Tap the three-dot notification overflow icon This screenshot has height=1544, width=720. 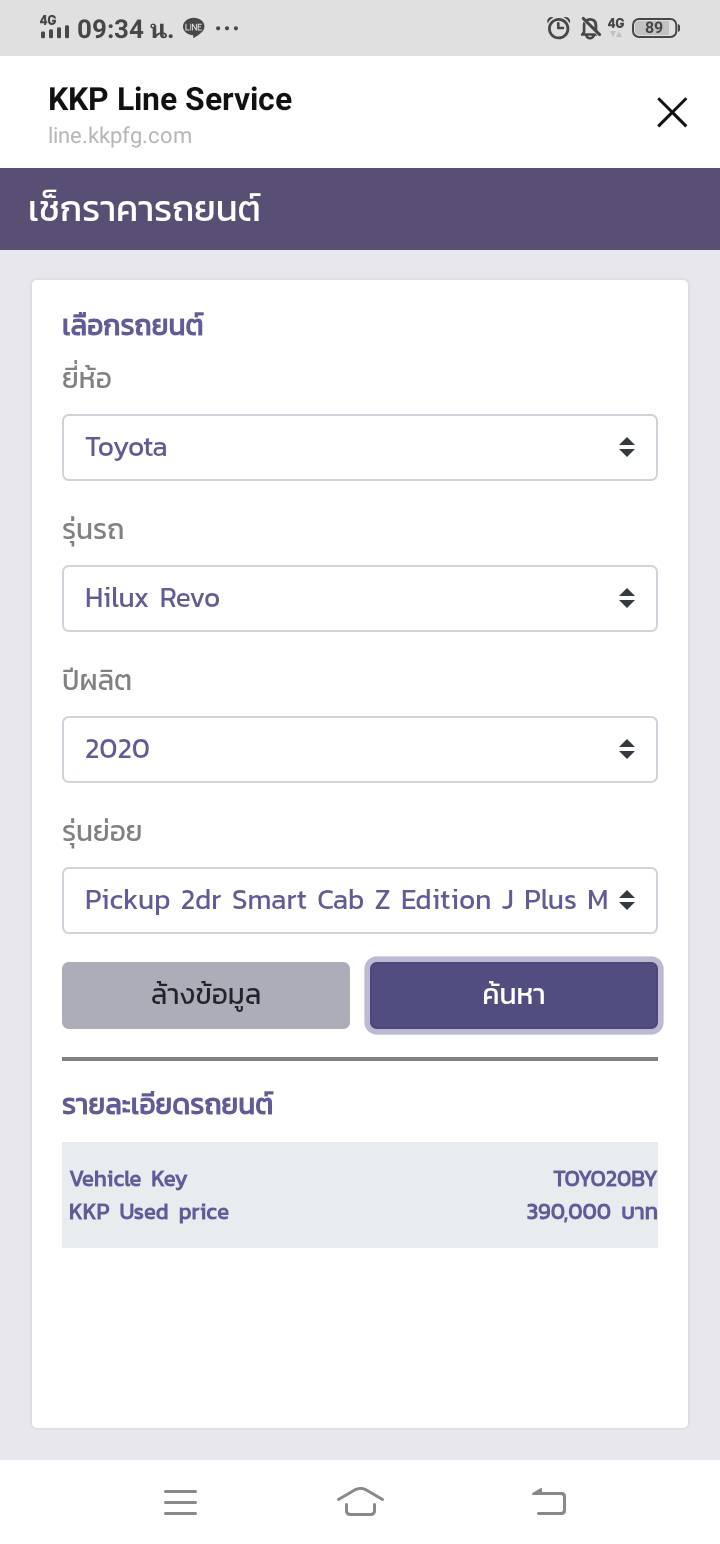[x=227, y=28]
